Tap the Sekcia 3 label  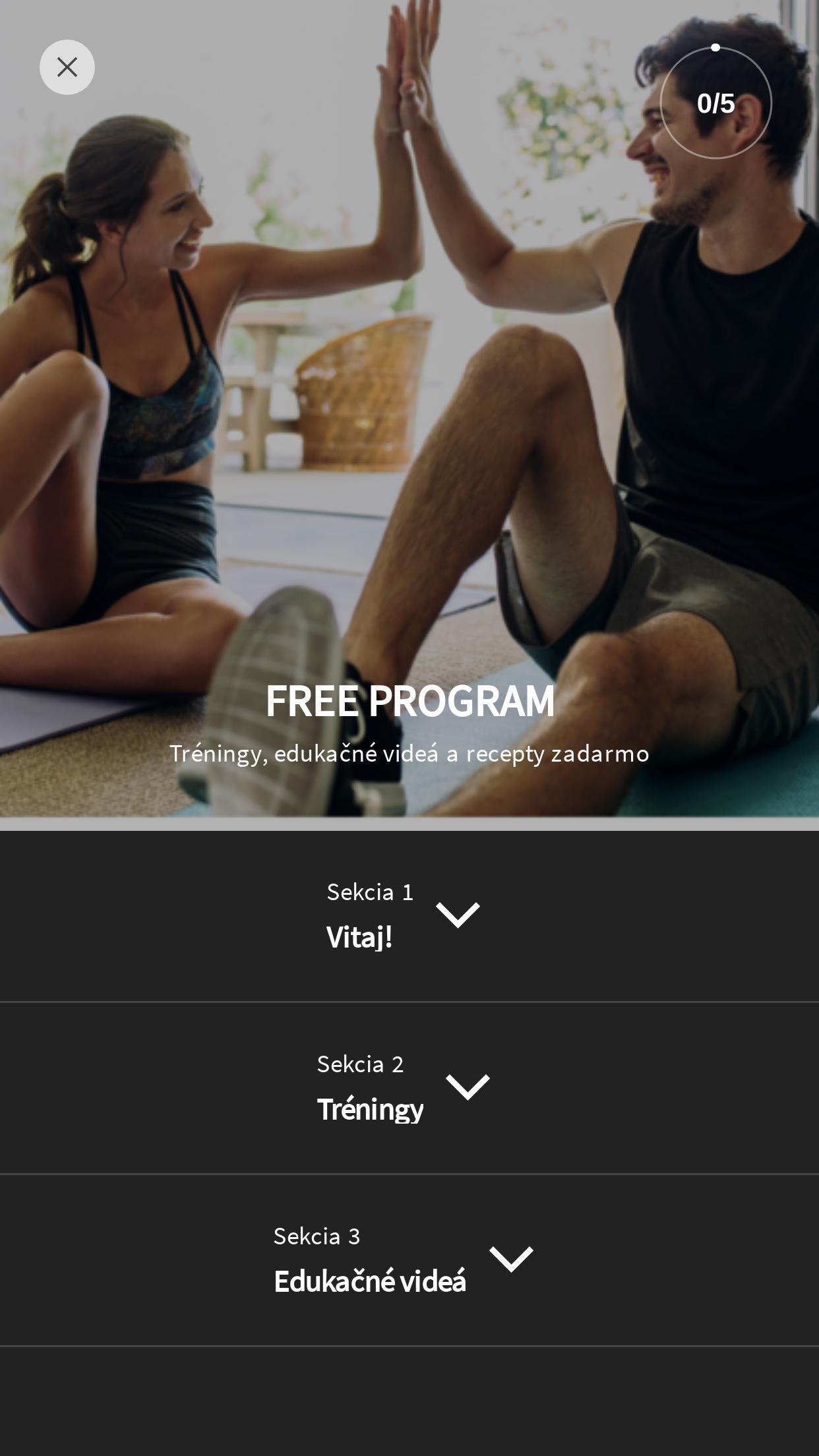pos(317,1236)
